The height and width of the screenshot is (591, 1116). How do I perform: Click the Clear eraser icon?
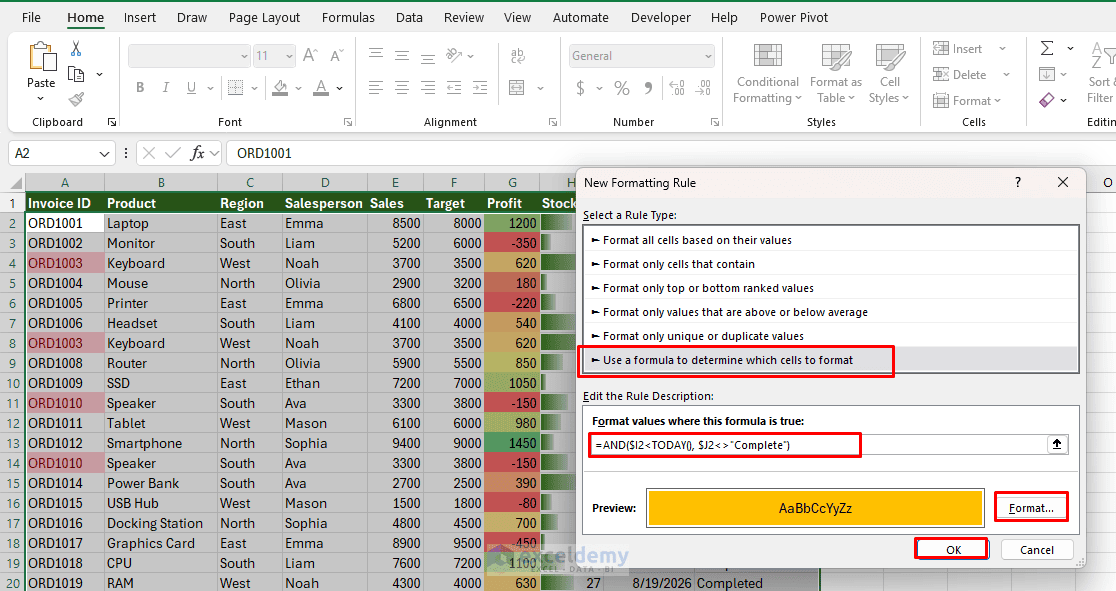point(1047,100)
